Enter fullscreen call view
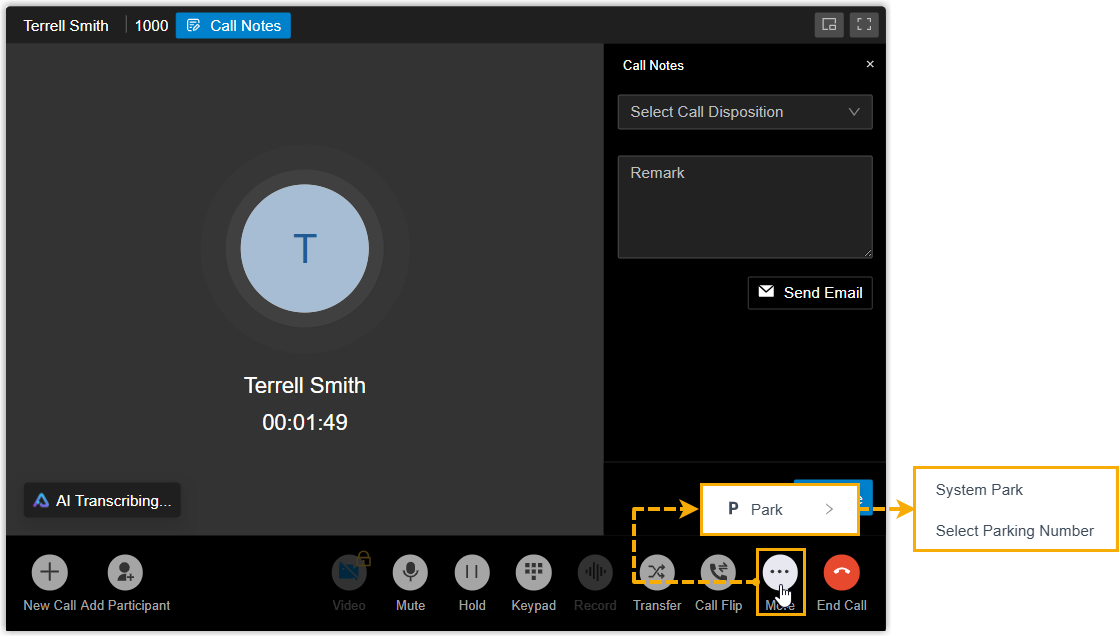This screenshot has width=1119, height=637. coord(865,25)
